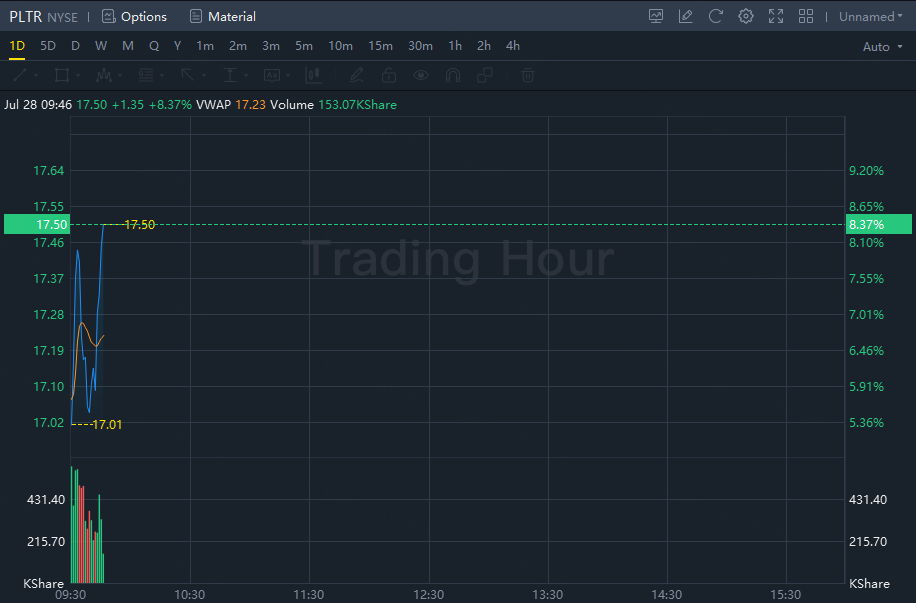This screenshot has height=603, width=916.
Task: Expand the rectangle tool dropdown arrow
Action: pos(78,75)
